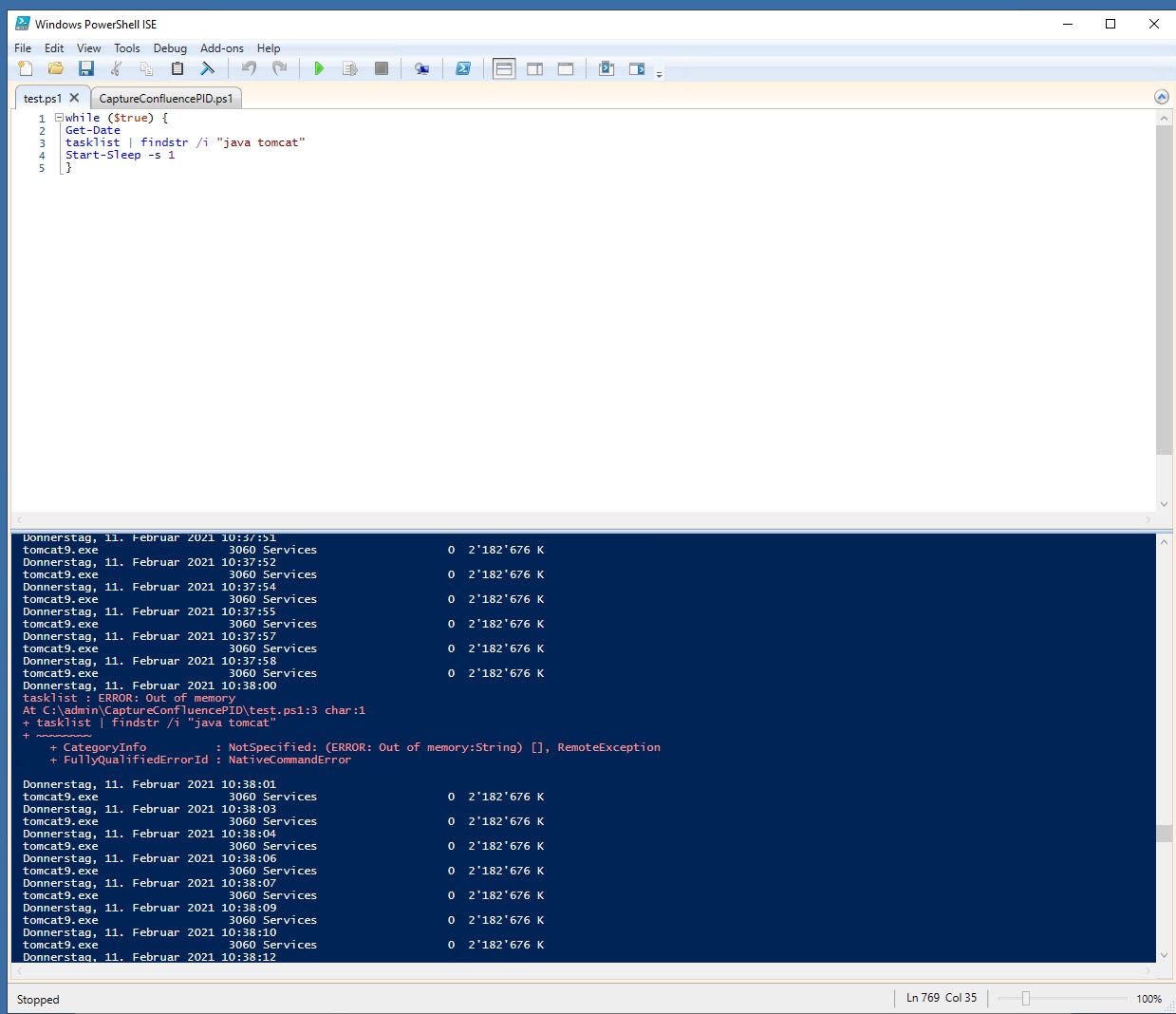The width and height of the screenshot is (1176, 1014).
Task: Open the Debug menu
Action: [170, 48]
